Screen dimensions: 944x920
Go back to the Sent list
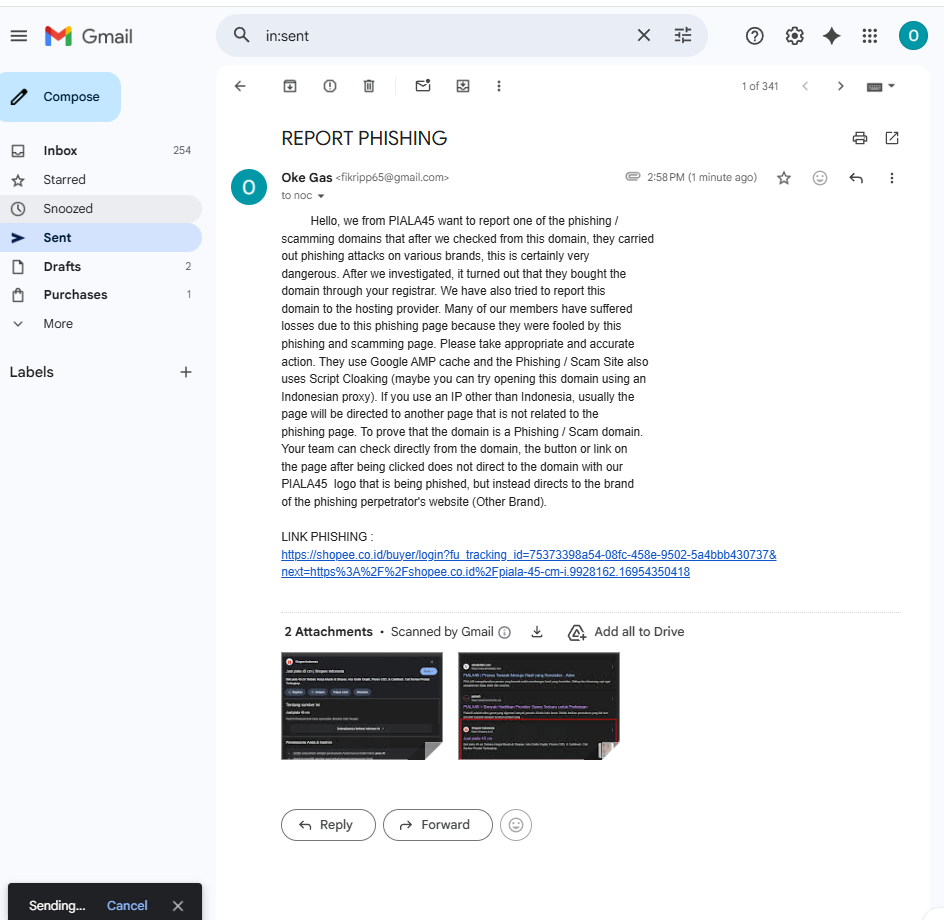click(240, 86)
